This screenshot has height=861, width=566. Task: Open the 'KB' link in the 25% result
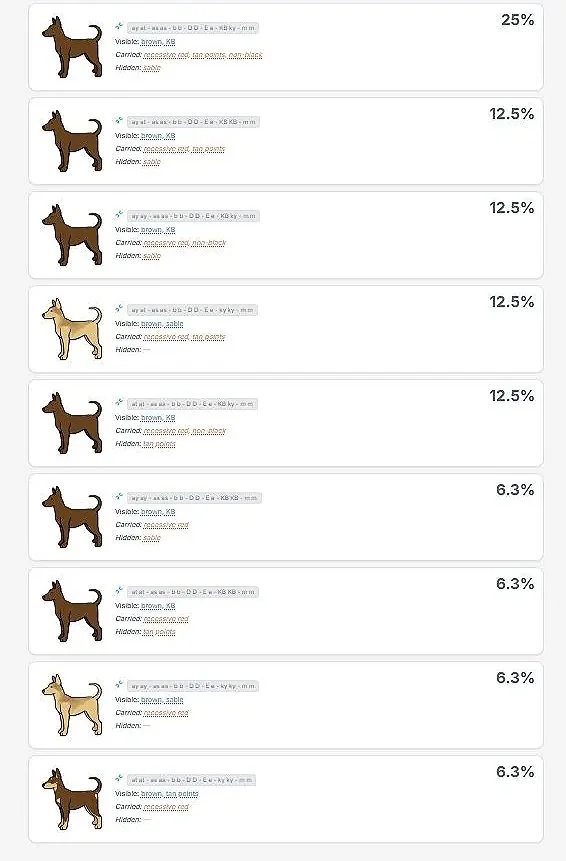pos(171,42)
